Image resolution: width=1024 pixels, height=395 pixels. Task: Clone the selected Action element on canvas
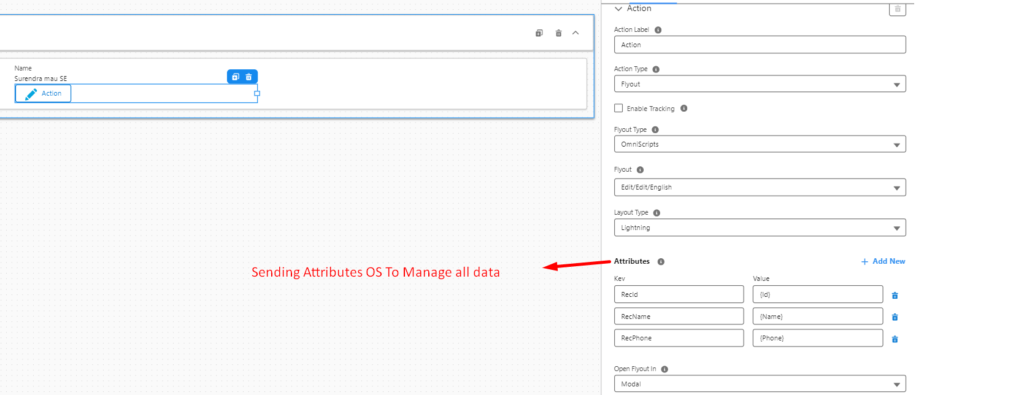coord(236,76)
